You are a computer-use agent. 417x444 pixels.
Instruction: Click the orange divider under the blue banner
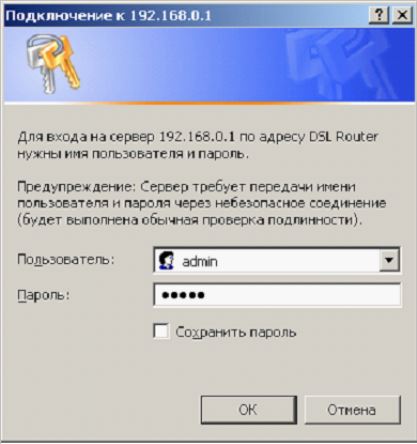pyautogui.click(x=208, y=103)
